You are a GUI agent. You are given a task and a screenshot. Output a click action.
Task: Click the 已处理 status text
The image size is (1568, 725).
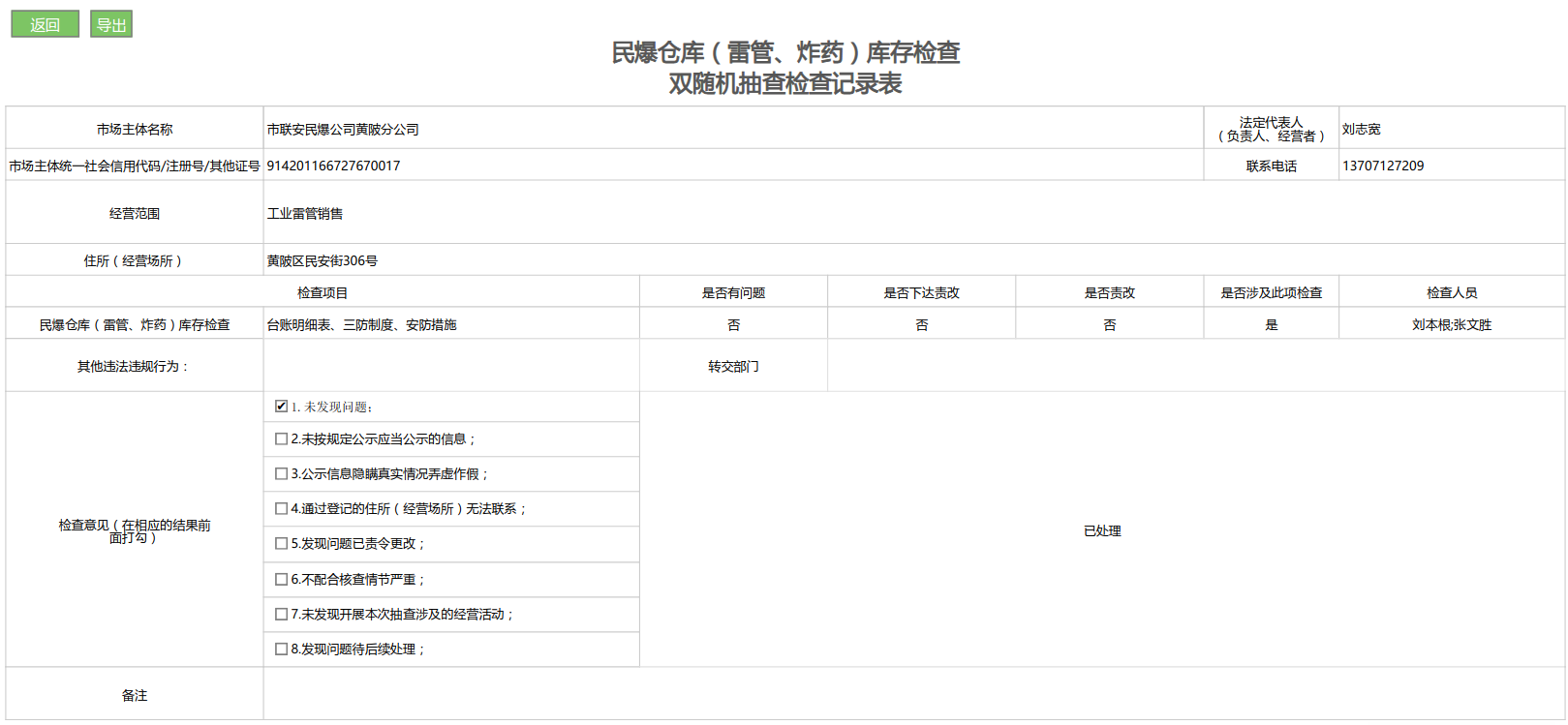click(1102, 530)
